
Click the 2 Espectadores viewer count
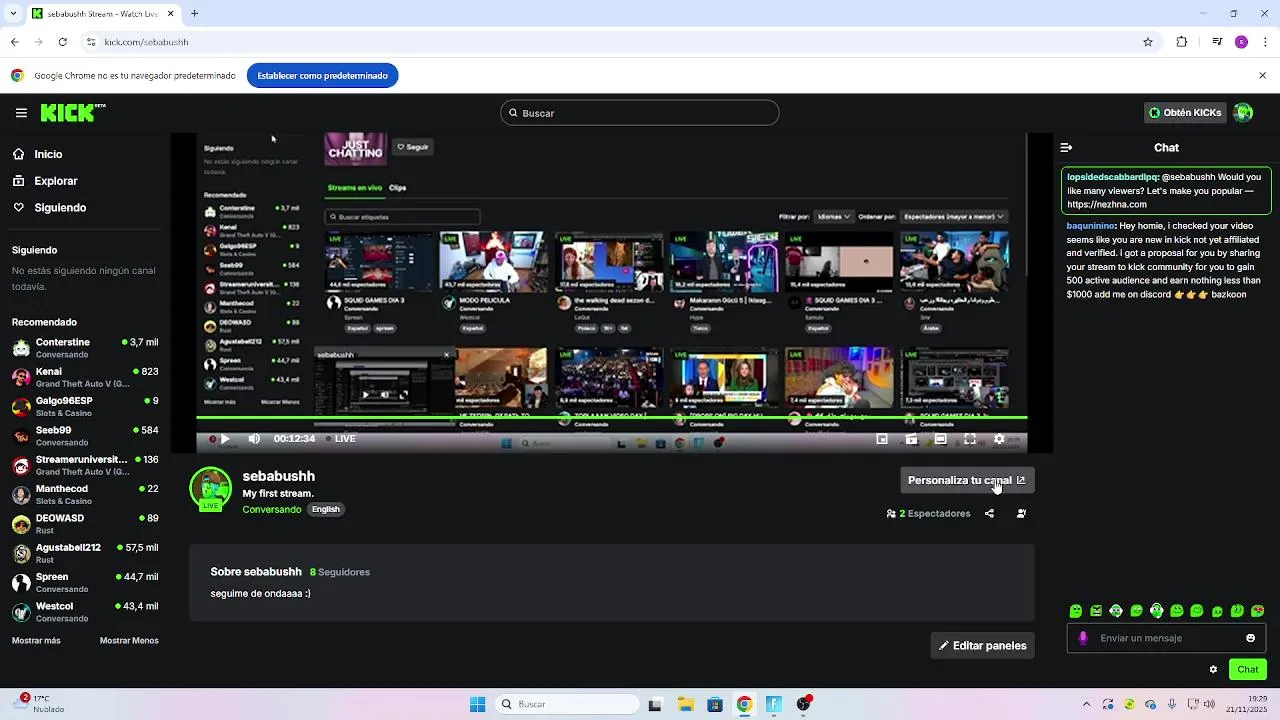pos(928,514)
